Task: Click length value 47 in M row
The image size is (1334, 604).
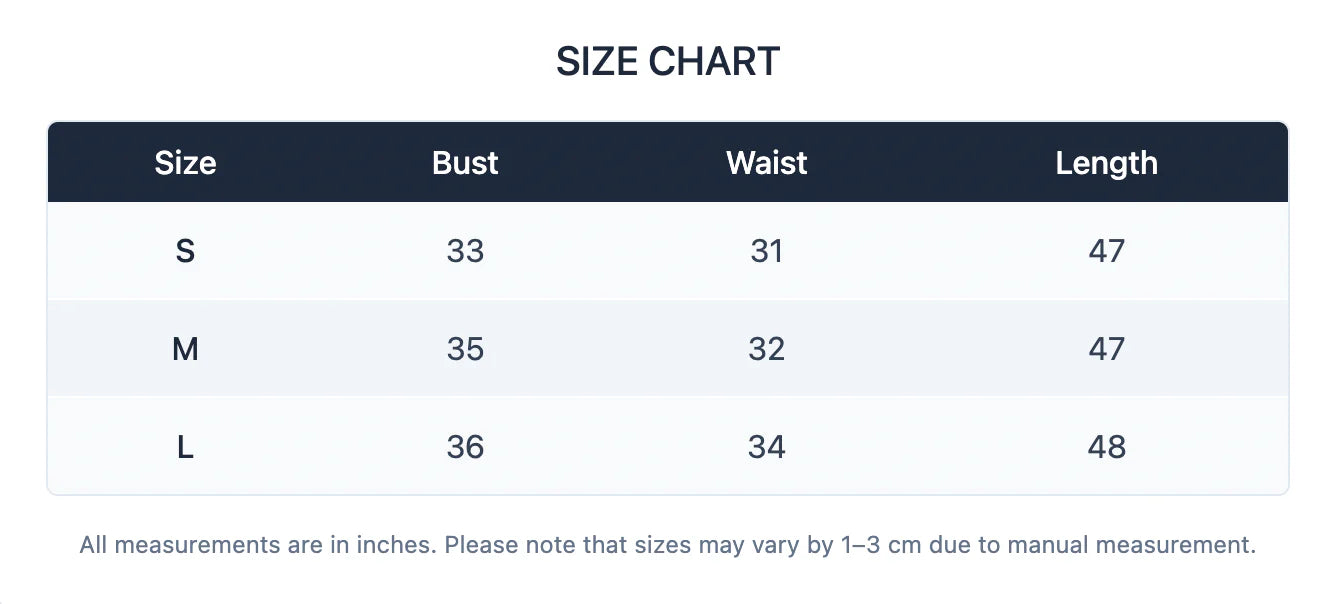Action: (1106, 349)
